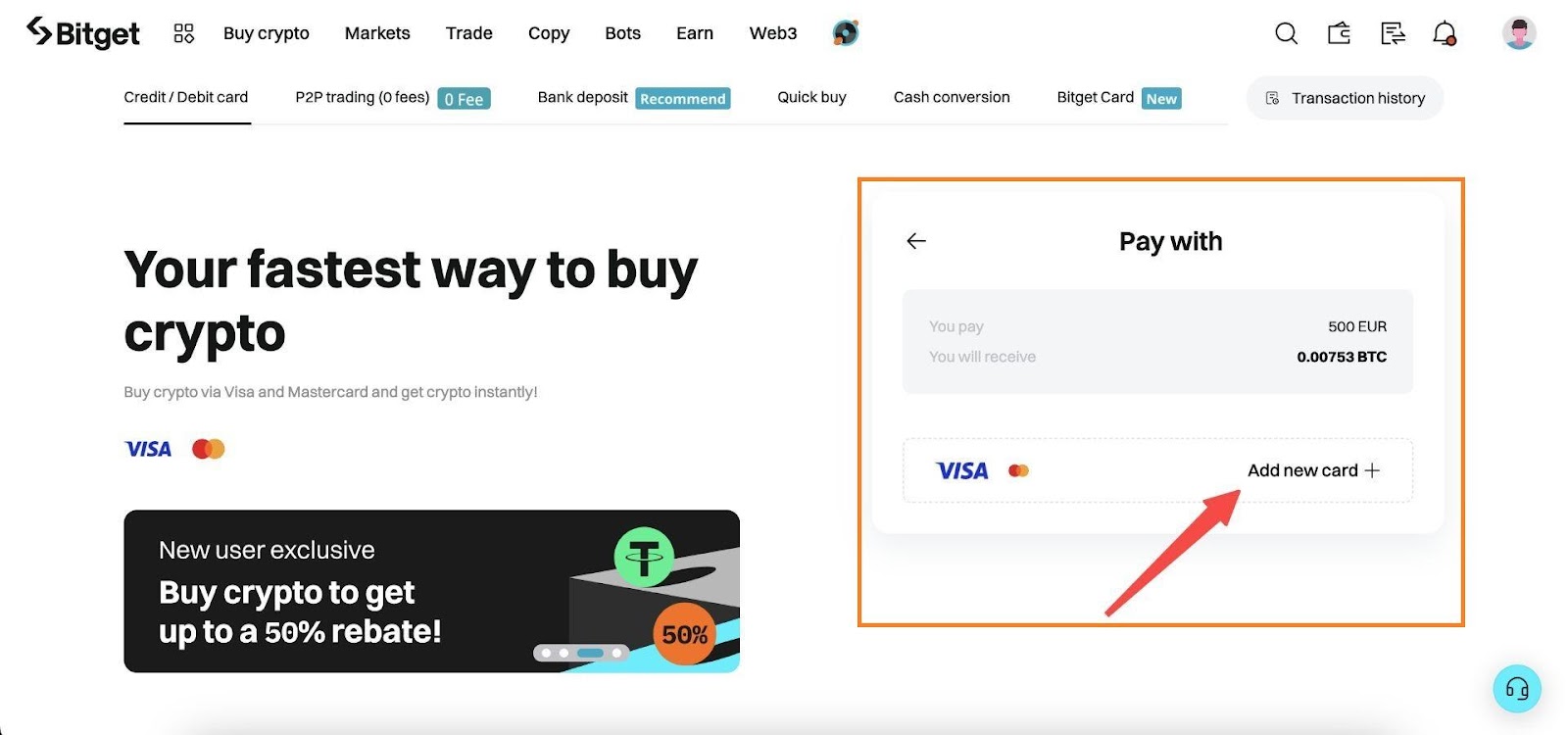Select the P2P trading tab
This screenshot has height=735, width=1568.
392,98
